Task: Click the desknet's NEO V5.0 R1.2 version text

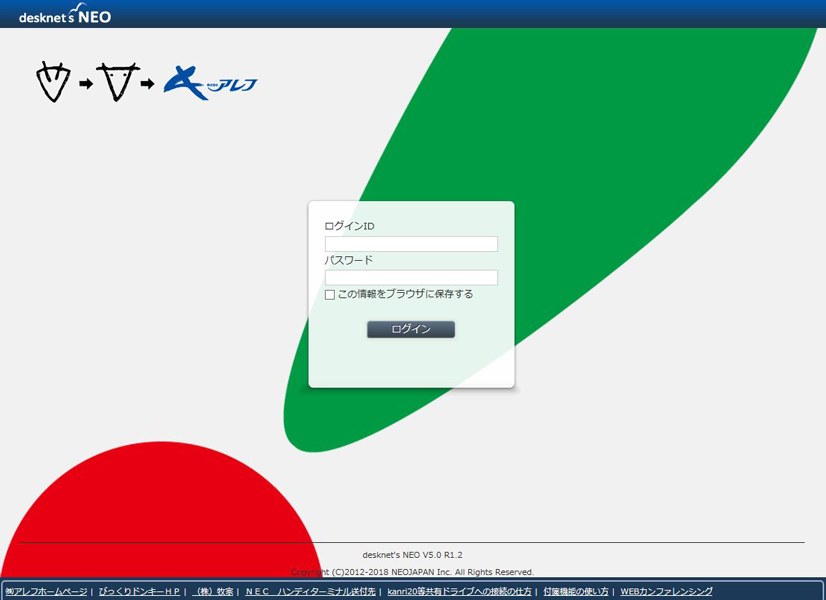Action: pos(412,554)
